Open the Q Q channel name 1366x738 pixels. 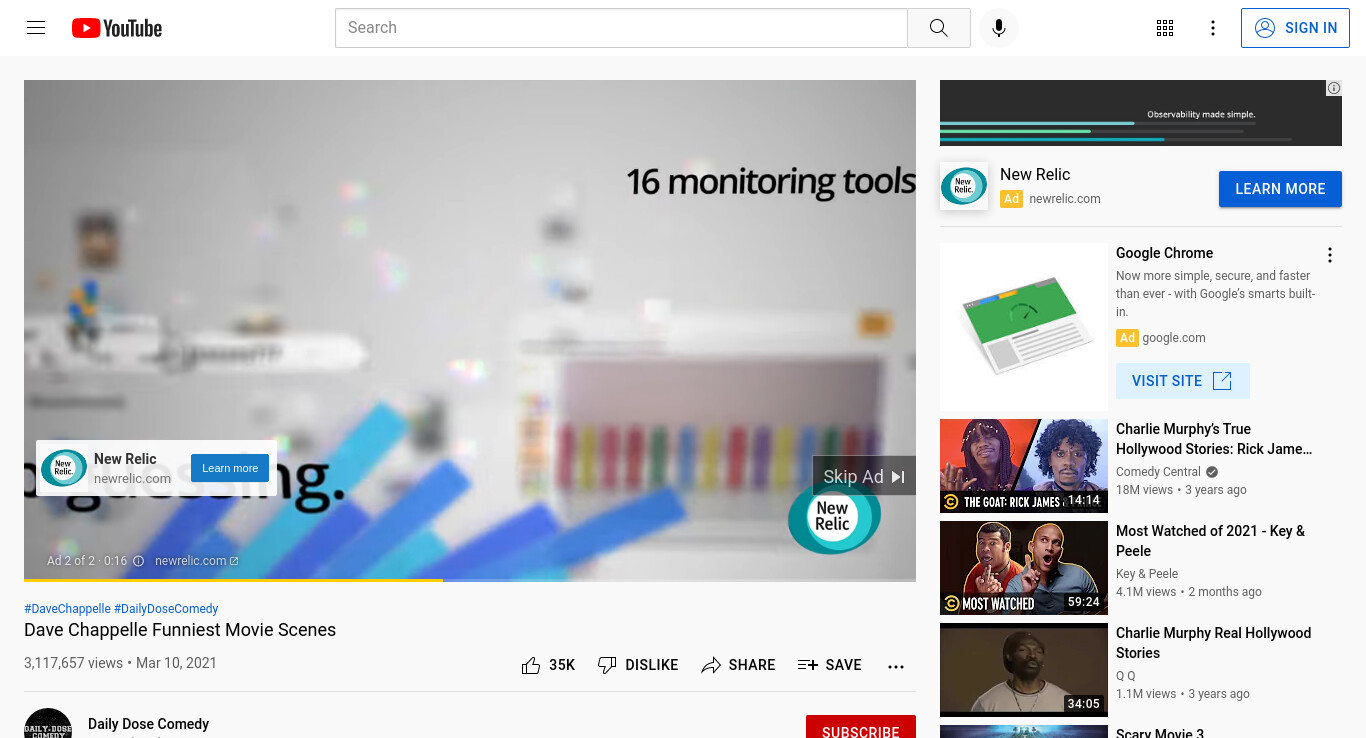(x=1126, y=676)
